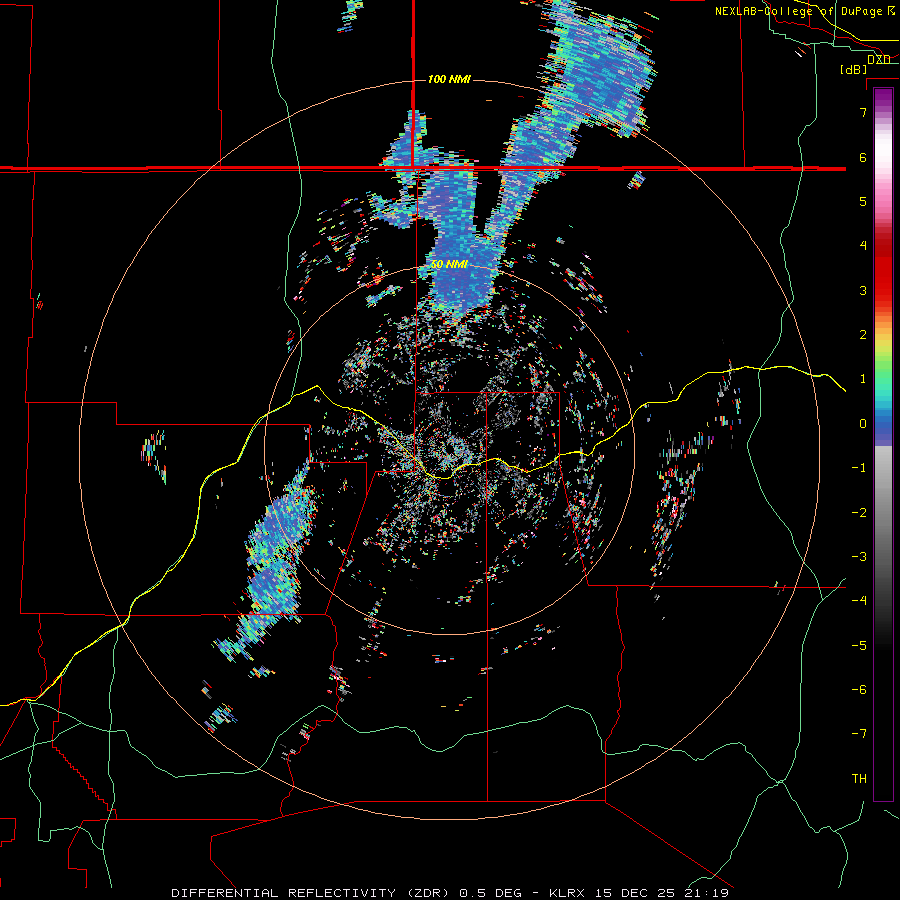
Task: Click the color scale value -6
Action: [859, 690]
